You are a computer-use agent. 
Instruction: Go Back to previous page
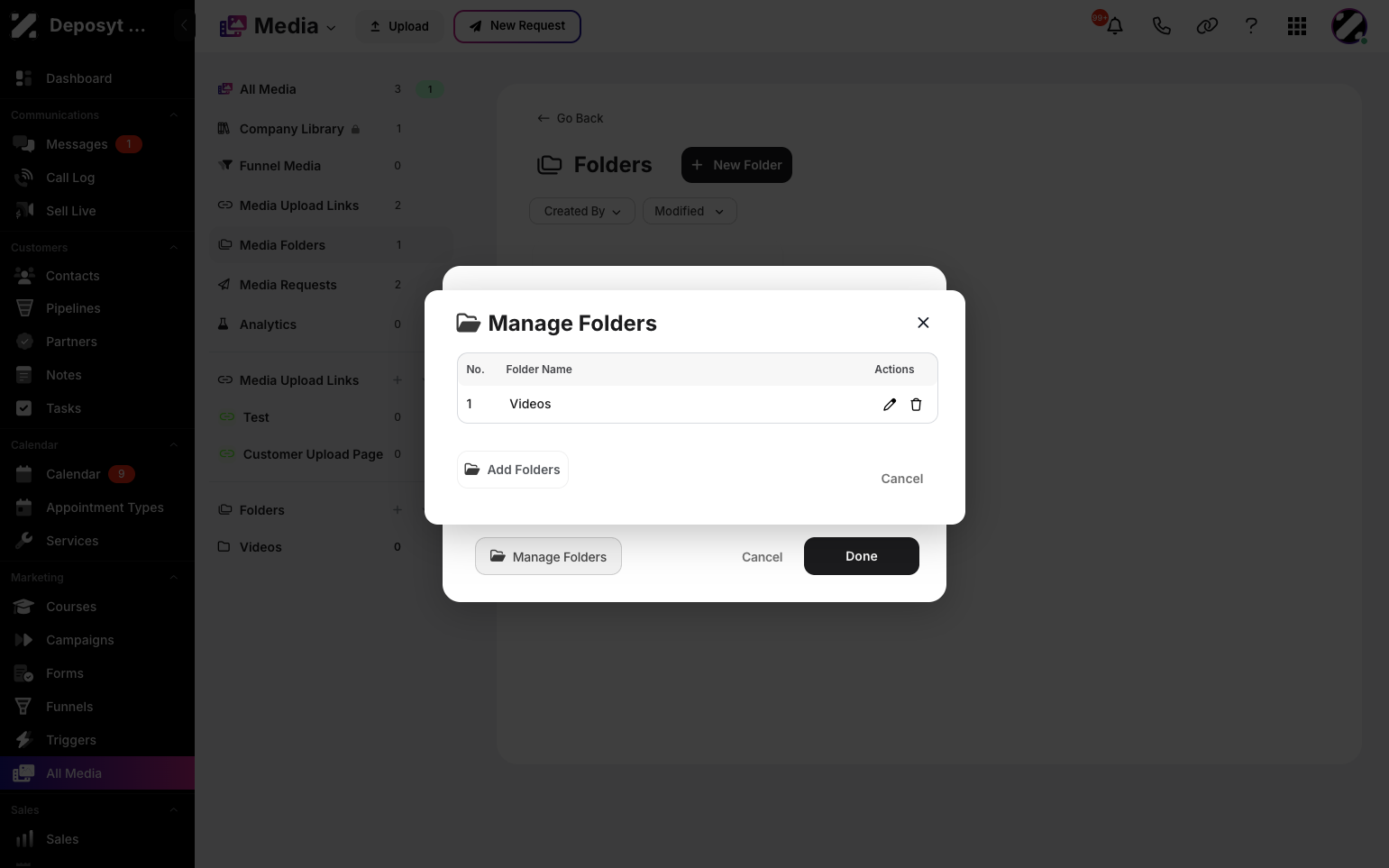coord(570,118)
